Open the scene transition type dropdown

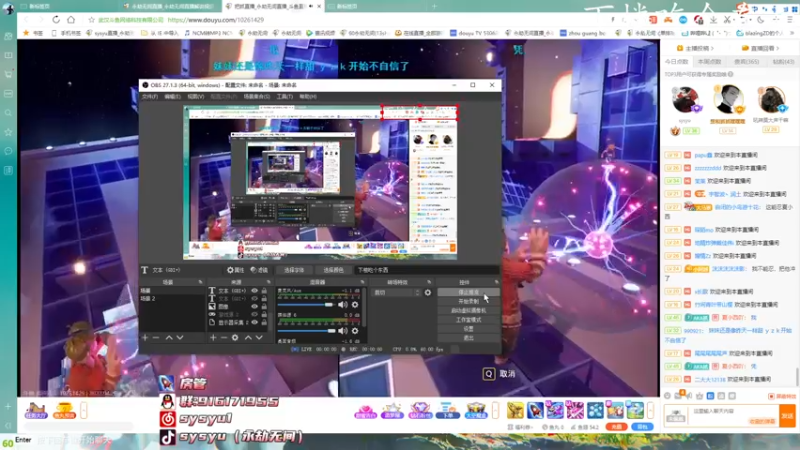tap(396, 292)
